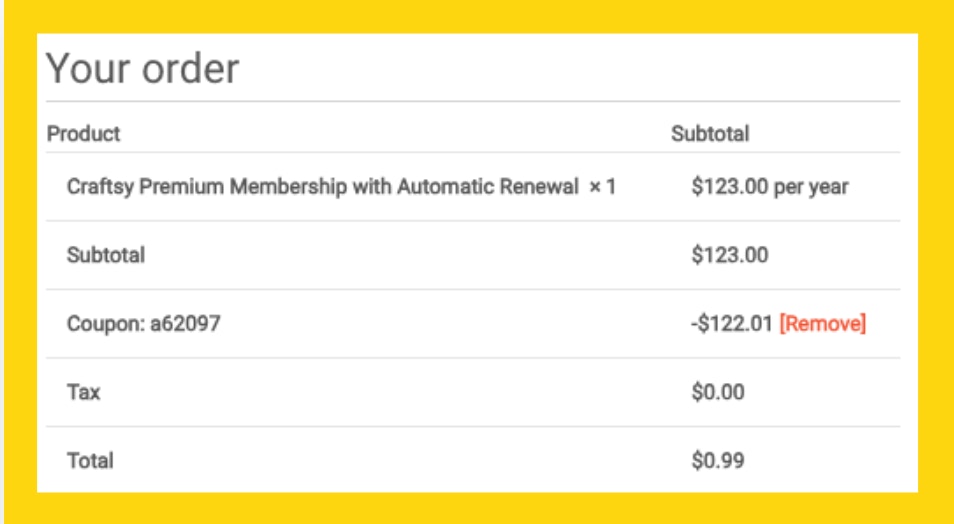The width and height of the screenshot is (954, 524).
Task: Click the Tax row label
Action: (83, 392)
